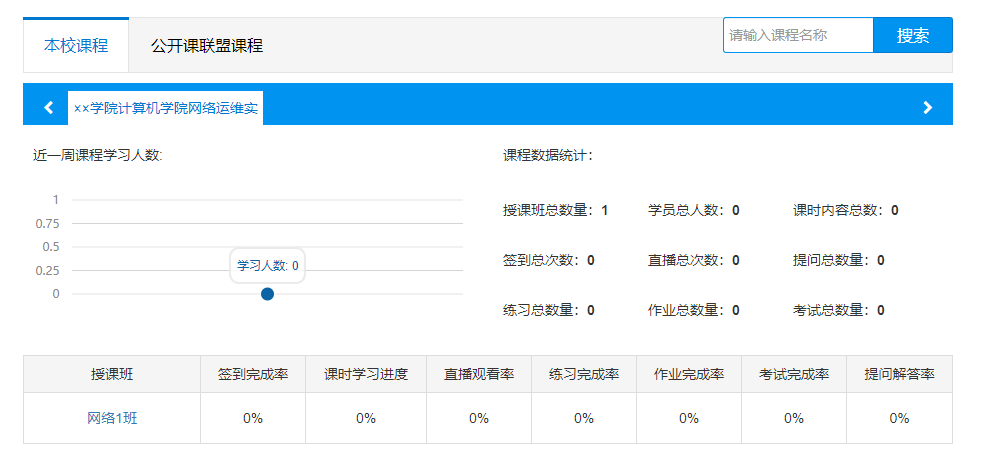Click the right arrow in course bar
Screen dimensions: 990x474
[x=927, y=108]
